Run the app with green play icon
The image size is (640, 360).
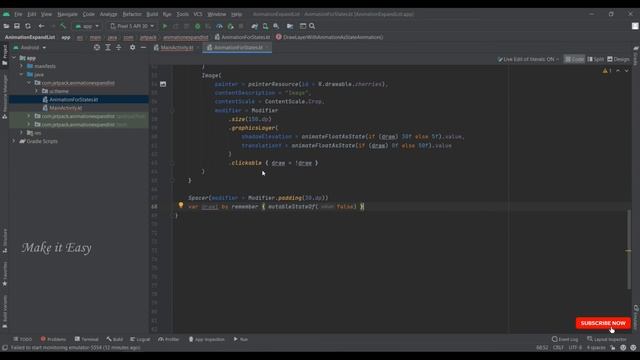tap(165, 26)
